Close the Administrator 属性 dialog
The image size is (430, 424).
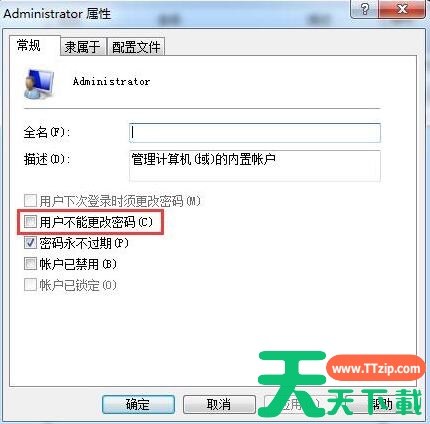[402, 9]
